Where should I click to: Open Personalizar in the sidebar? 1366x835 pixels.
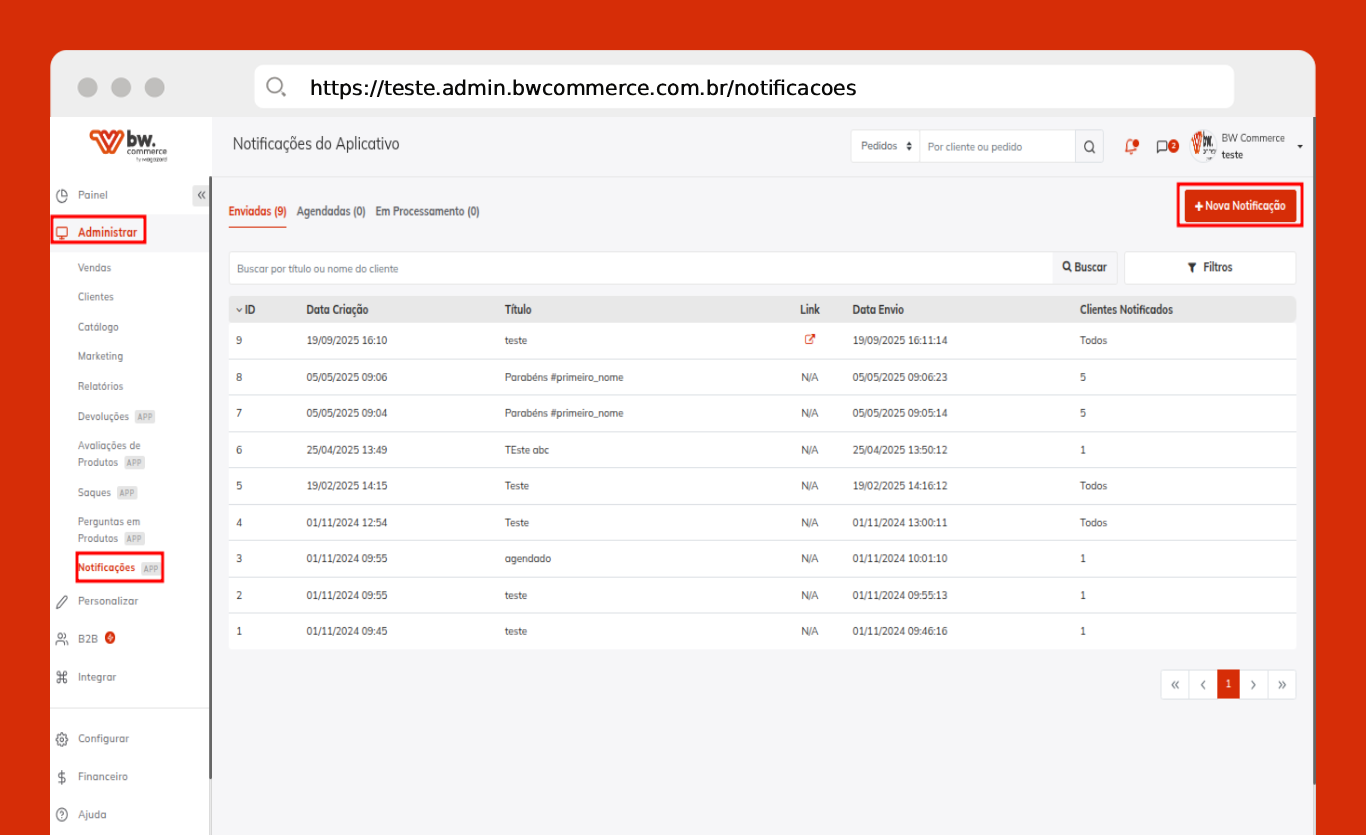pos(108,601)
